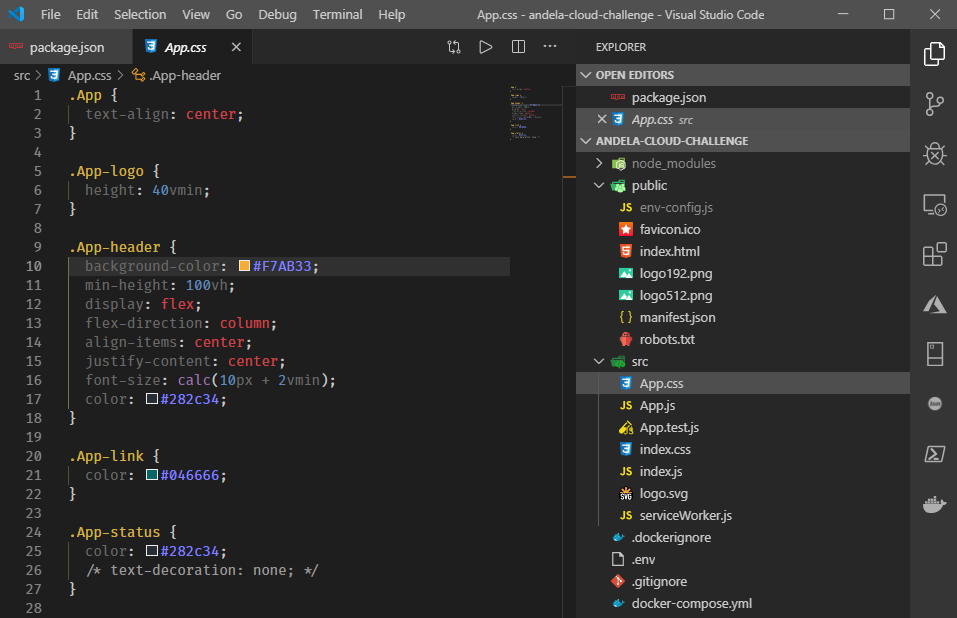Click line number 10 in the gutter
This screenshot has height=618, width=957.
click(x=34, y=266)
